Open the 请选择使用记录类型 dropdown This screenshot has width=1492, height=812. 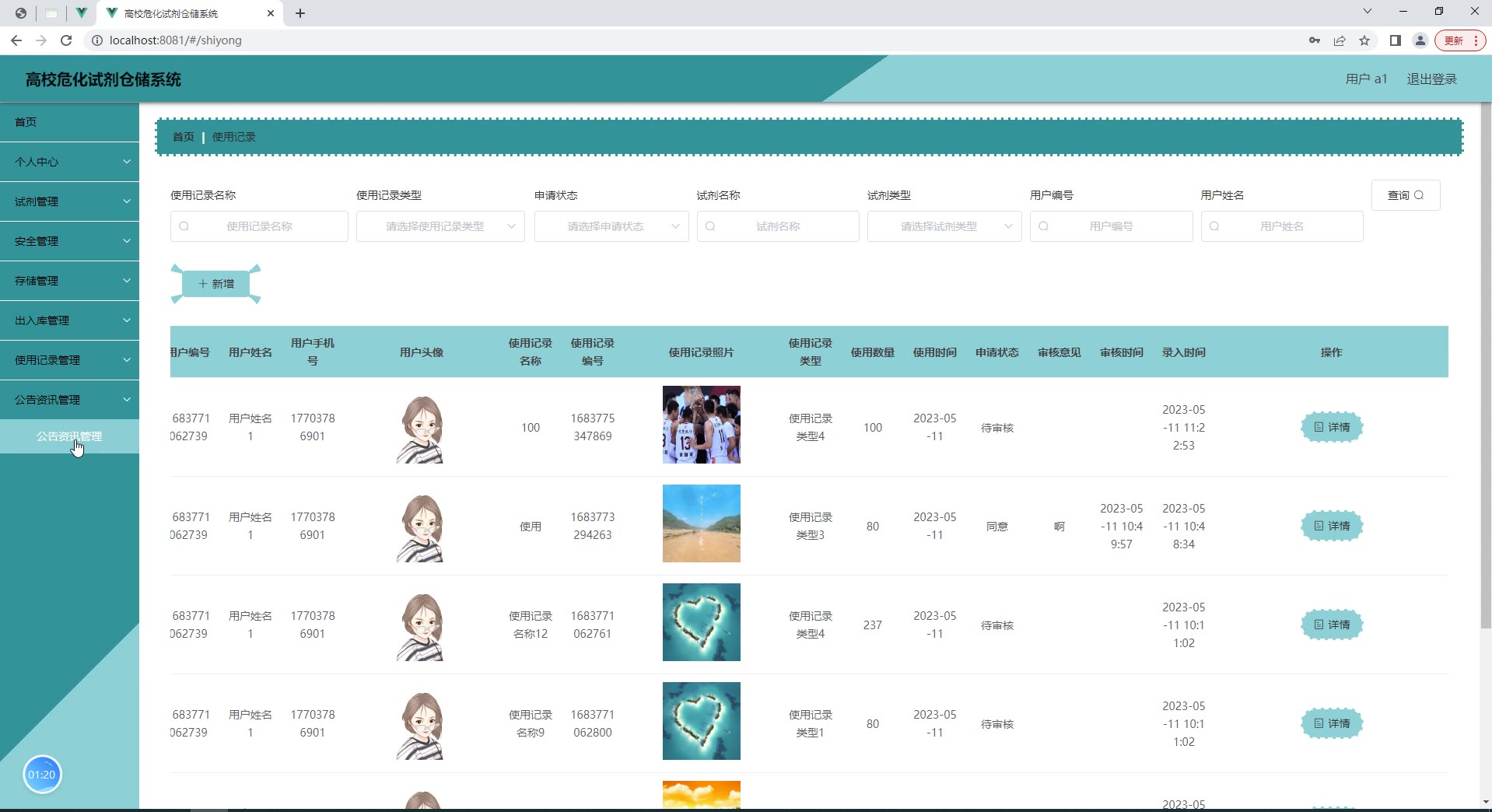click(x=440, y=226)
